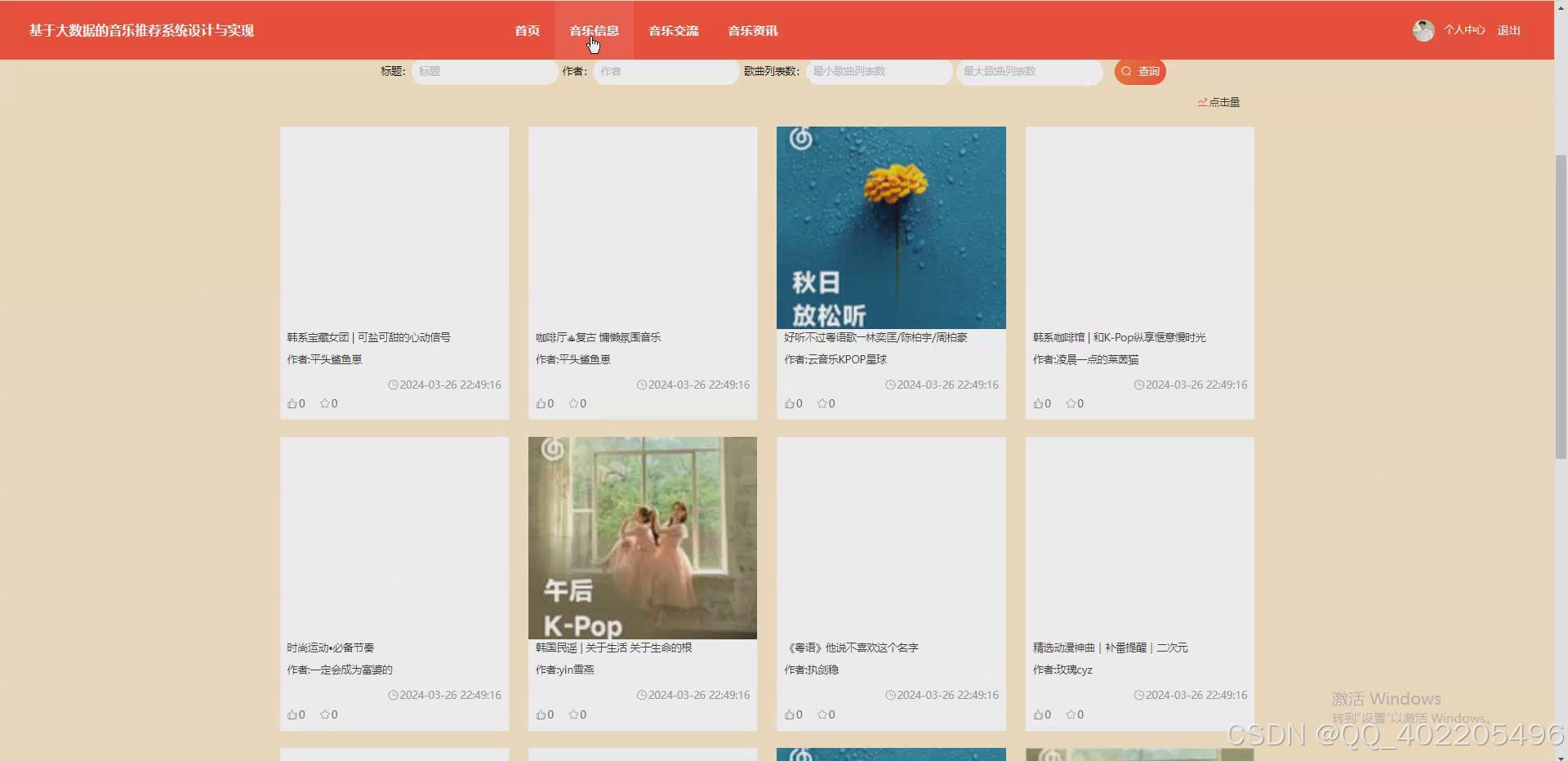Viewport: 1568px width, 761px height.
Task: Open blank cover of 韩系宝藏女团 card
Action: (x=394, y=228)
